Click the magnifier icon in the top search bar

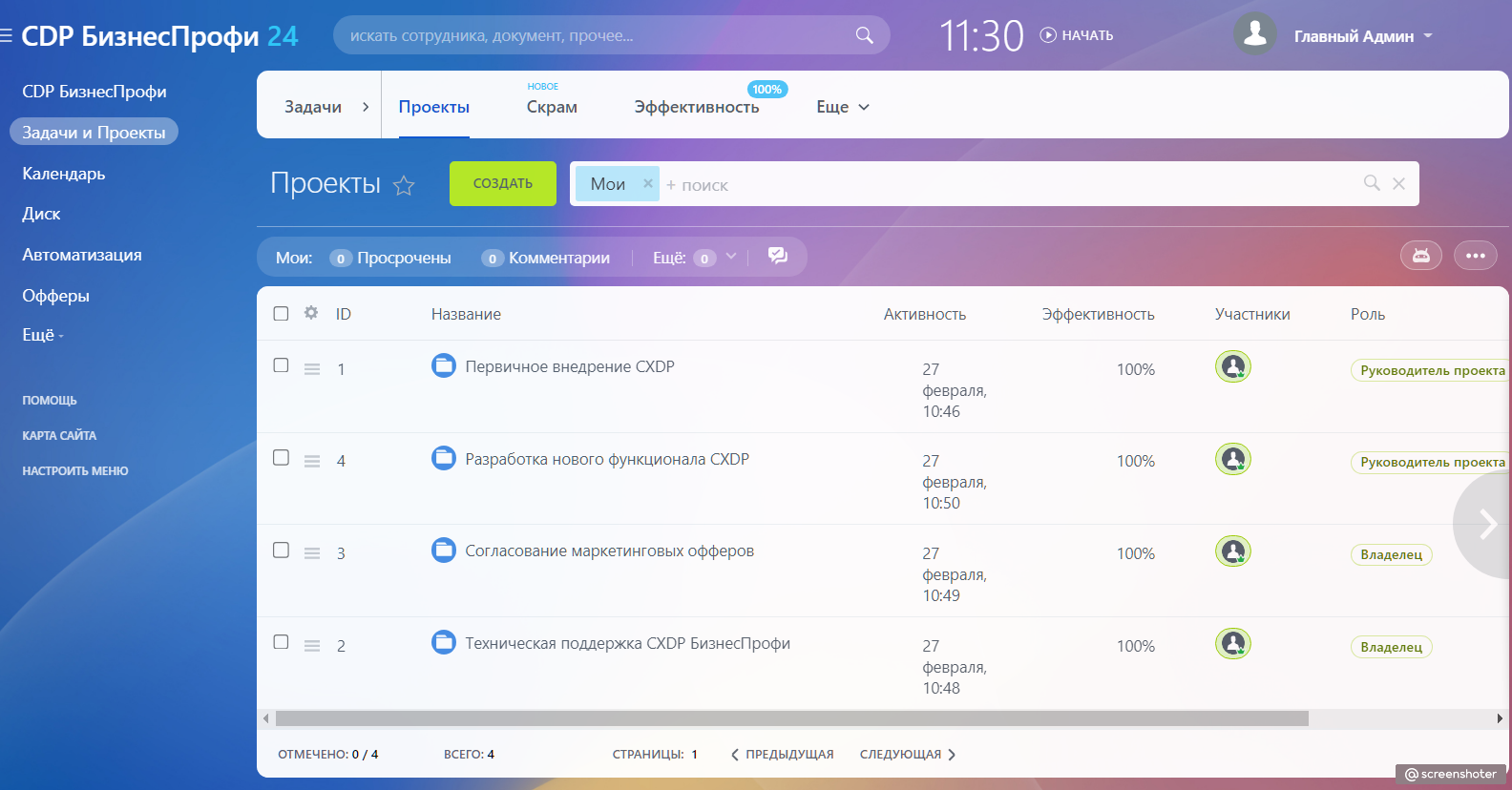864,35
